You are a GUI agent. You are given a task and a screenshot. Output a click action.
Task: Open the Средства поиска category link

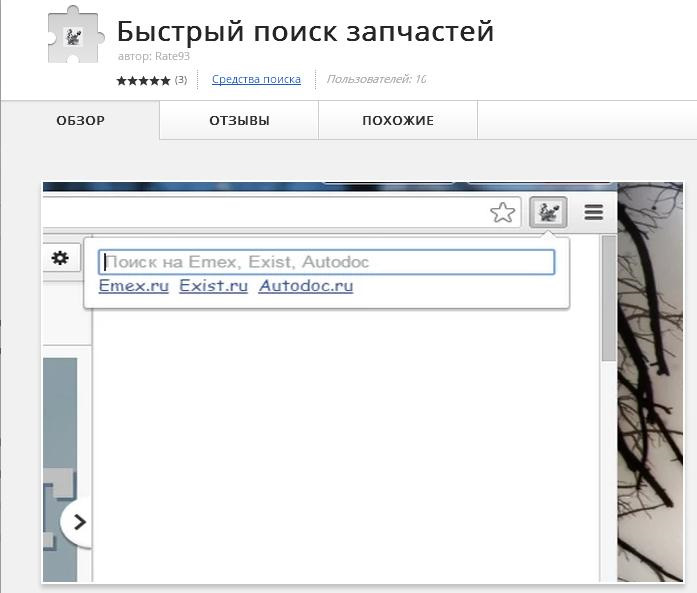(256, 80)
